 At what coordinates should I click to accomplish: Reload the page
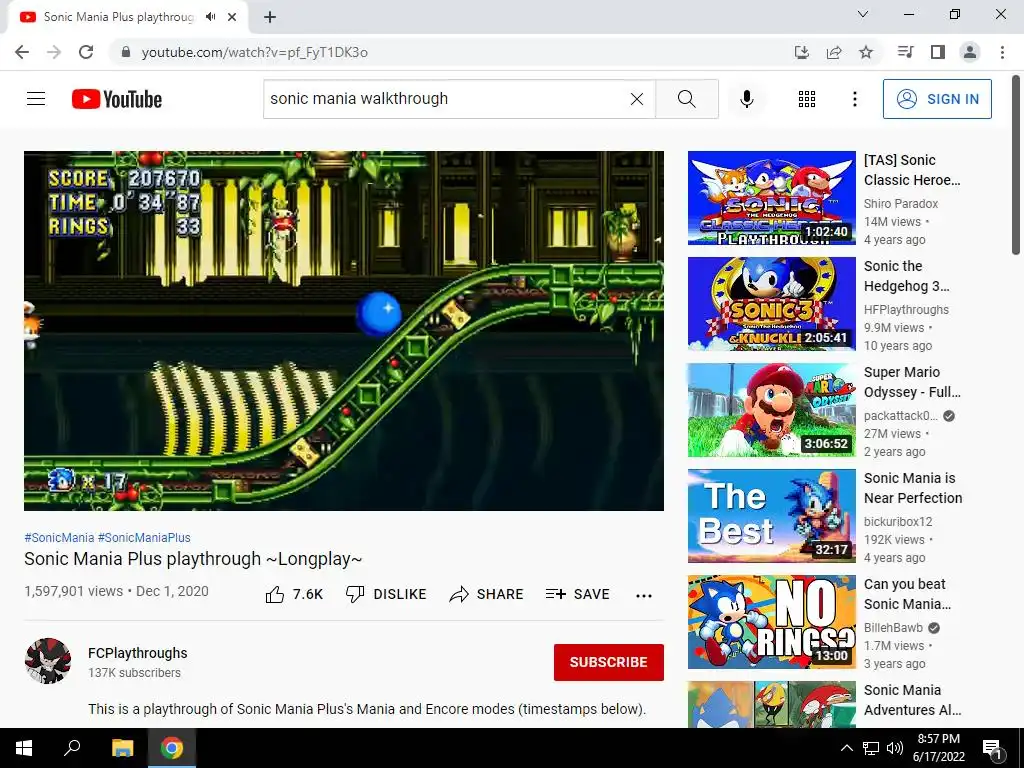(x=86, y=52)
